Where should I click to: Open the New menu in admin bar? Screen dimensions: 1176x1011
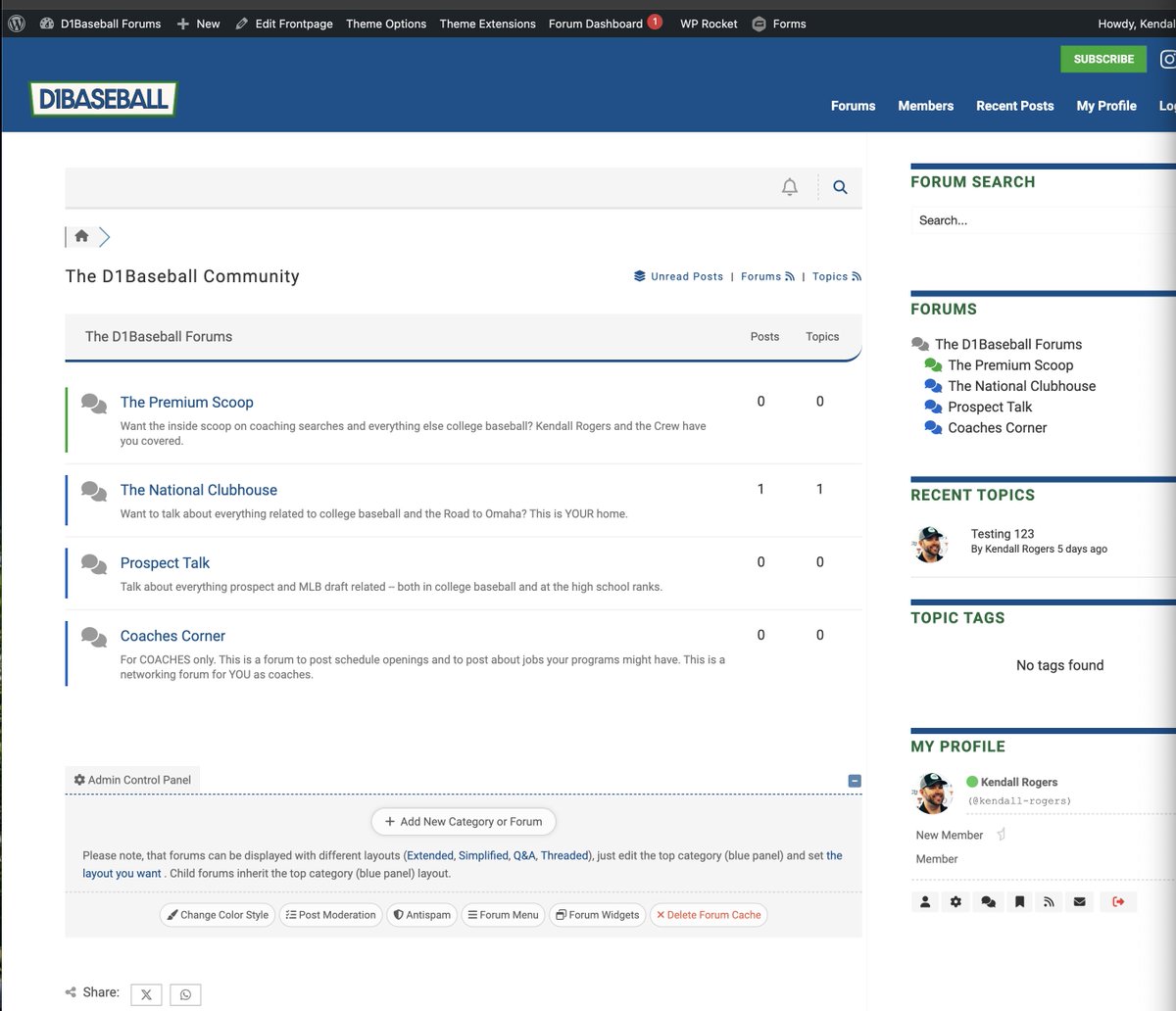(x=198, y=24)
